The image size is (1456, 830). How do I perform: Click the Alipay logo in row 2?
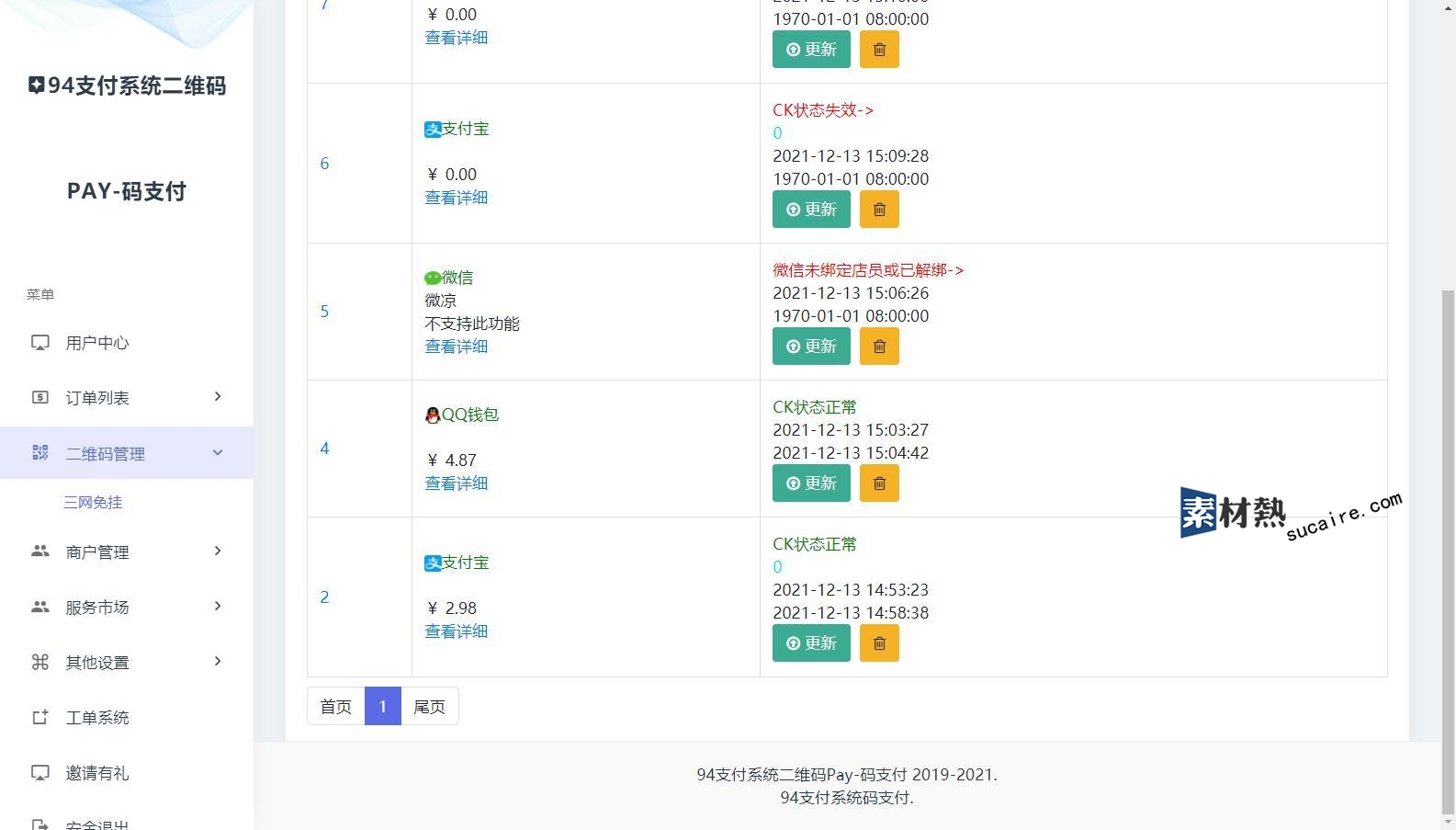433,563
